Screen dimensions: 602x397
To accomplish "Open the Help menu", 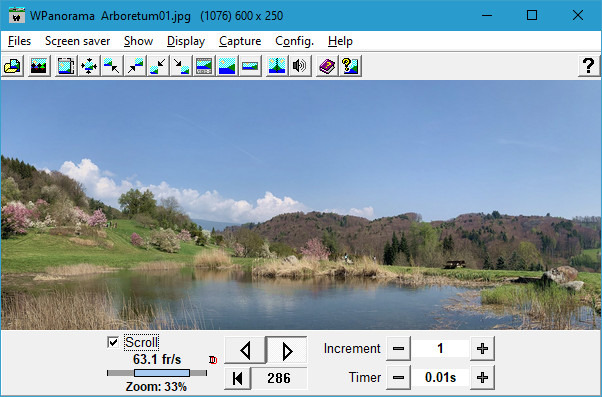I will (x=340, y=41).
